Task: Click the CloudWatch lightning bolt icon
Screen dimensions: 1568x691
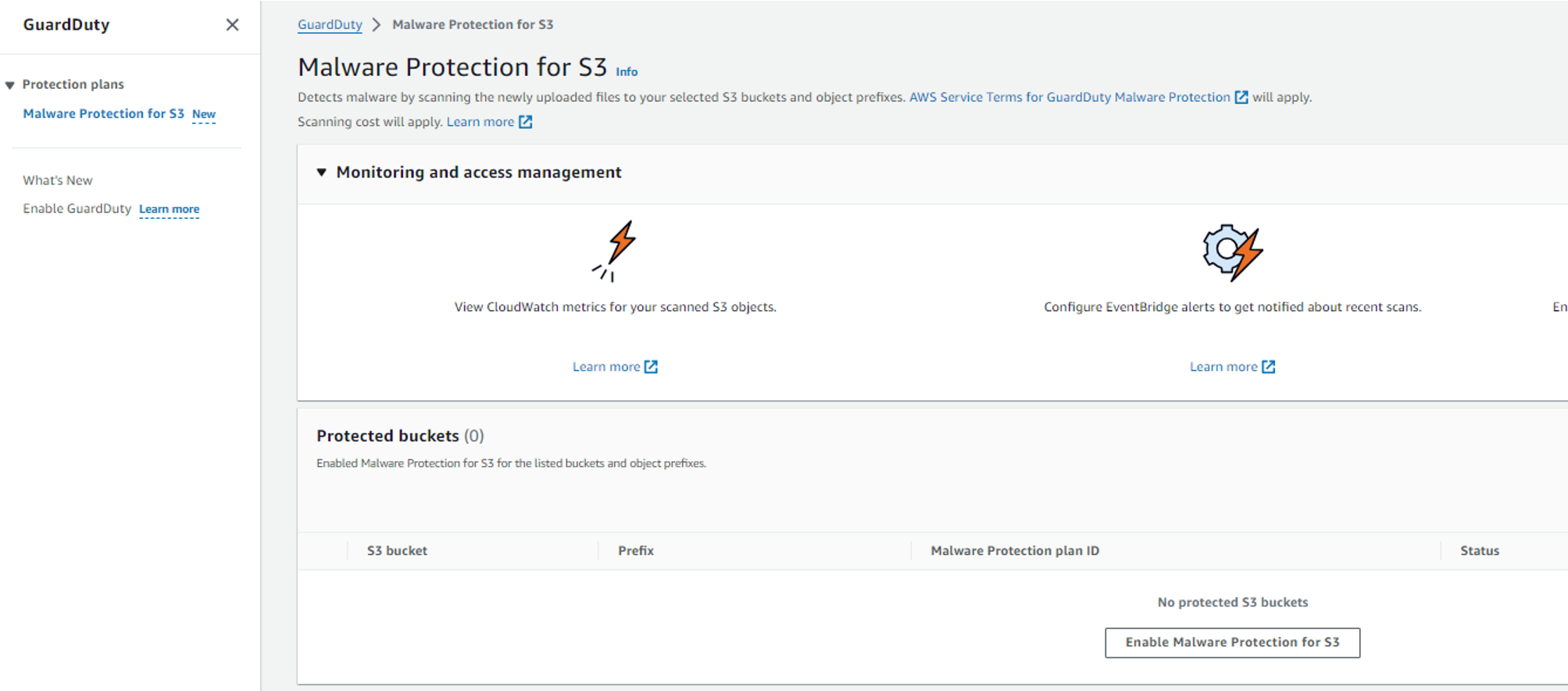Action: tap(615, 251)
